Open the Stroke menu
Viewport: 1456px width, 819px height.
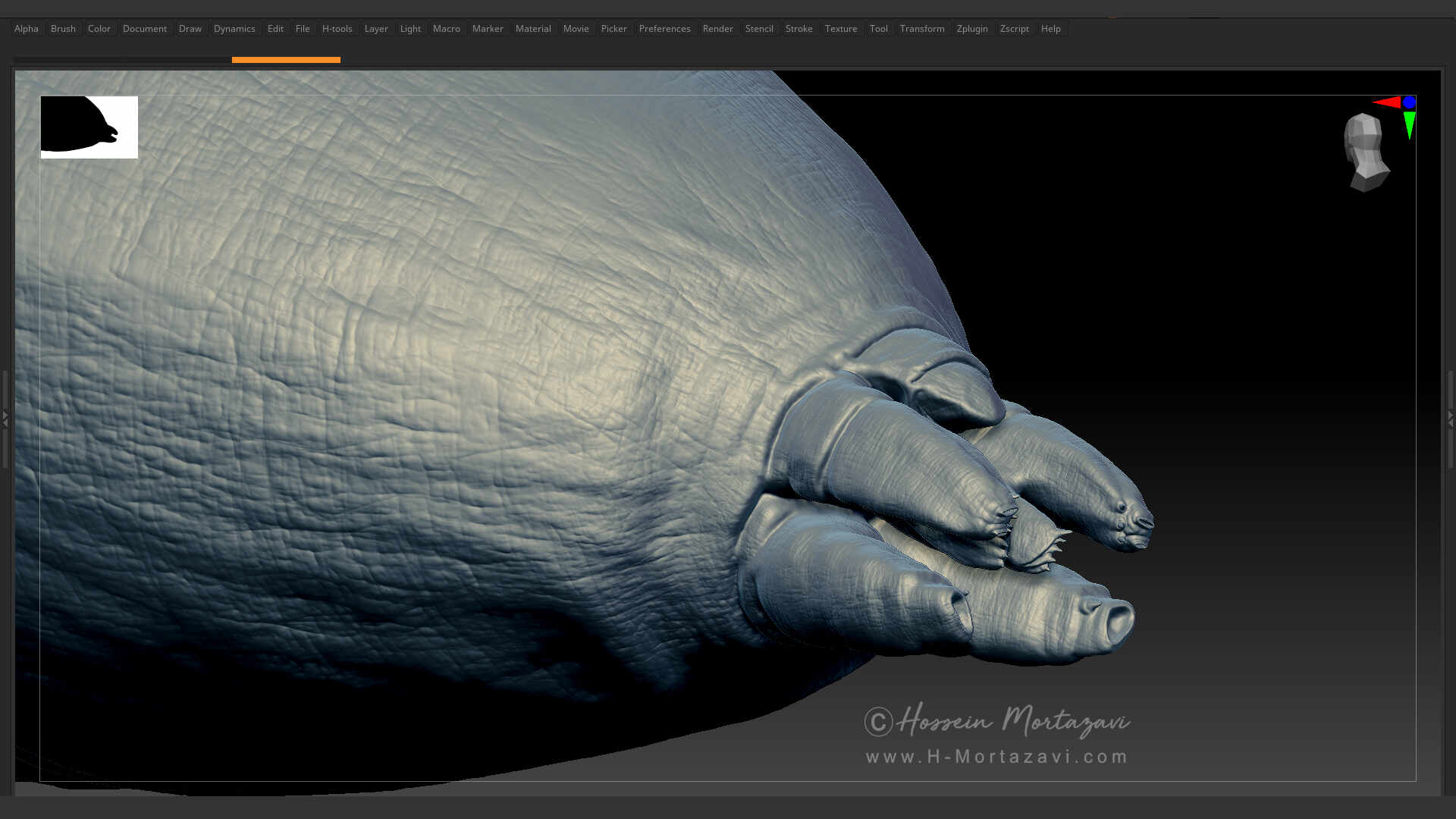tap(799, 28)
